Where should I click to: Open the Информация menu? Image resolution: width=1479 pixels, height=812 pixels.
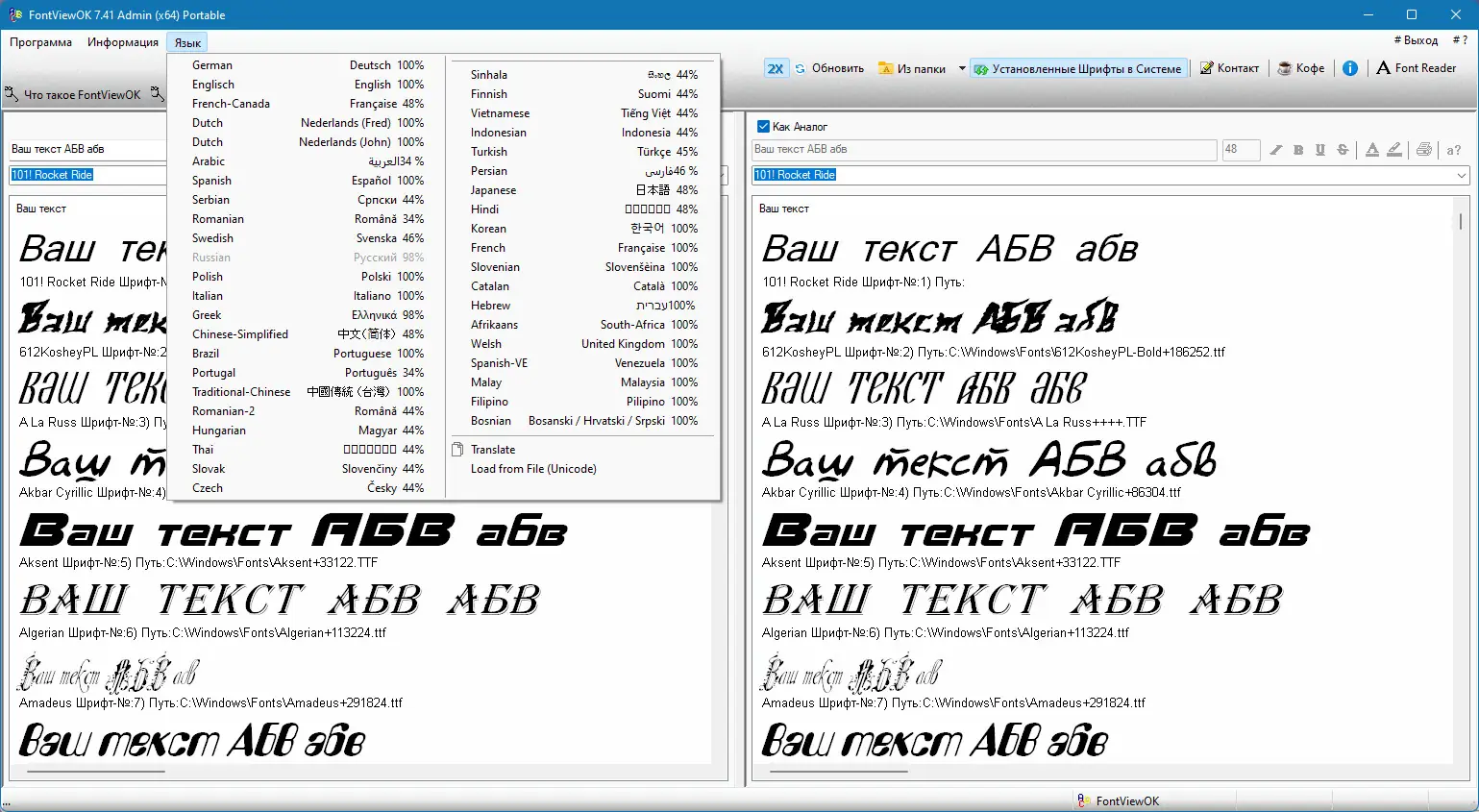pyautogui.click(x=122, y=42)
